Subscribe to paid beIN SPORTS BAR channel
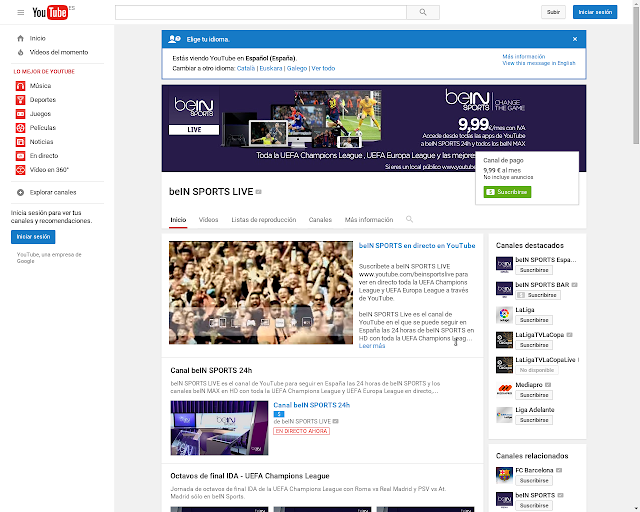The image size is (640, 512). (538, 295)
